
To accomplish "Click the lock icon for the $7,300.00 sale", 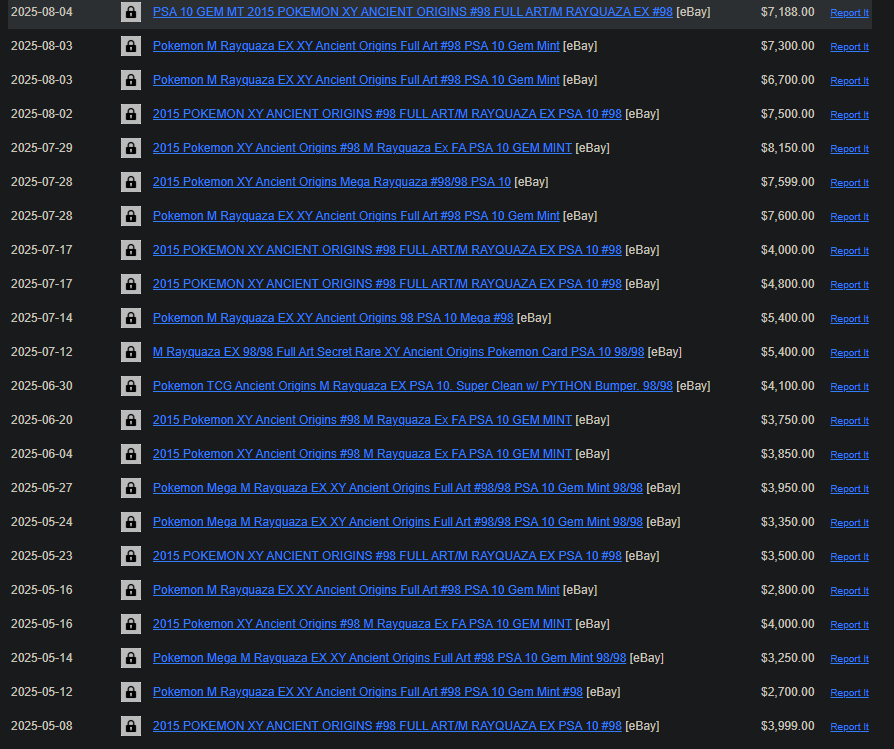I will (131, 46).
